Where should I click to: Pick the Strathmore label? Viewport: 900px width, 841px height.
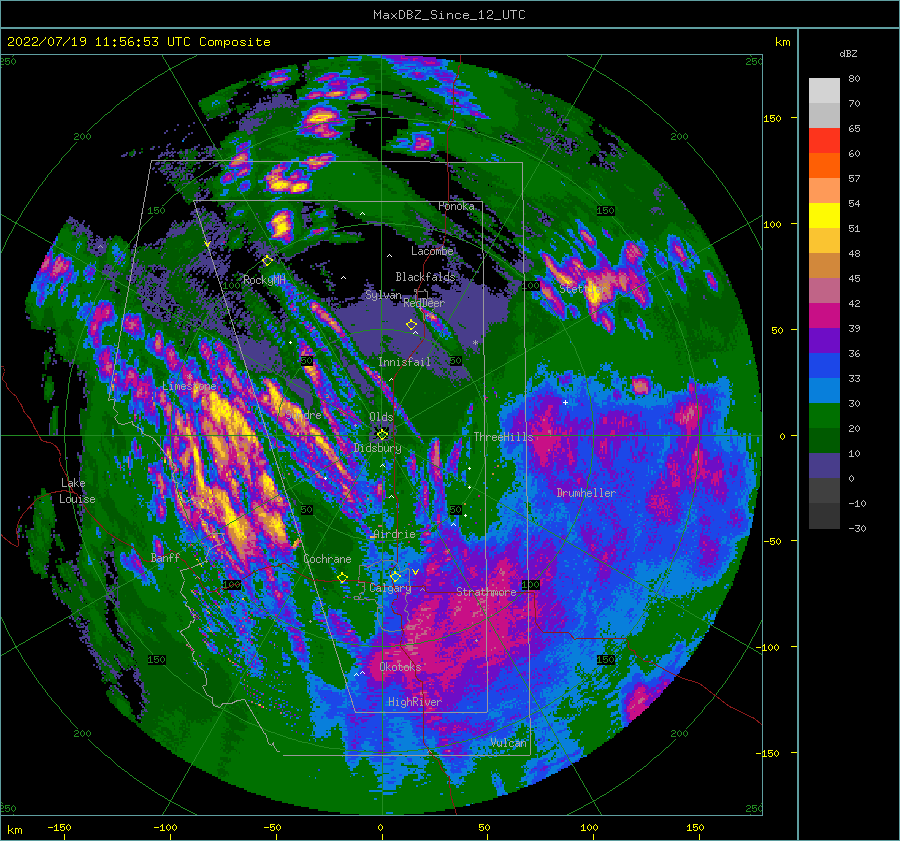tap(486, 592)
